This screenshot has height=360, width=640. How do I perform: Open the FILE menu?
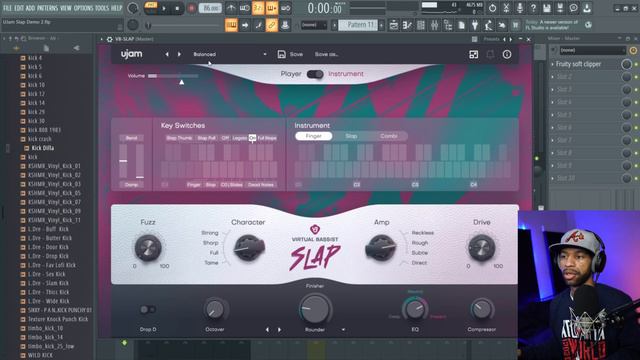pyautogui.click(x=7, y=8)
